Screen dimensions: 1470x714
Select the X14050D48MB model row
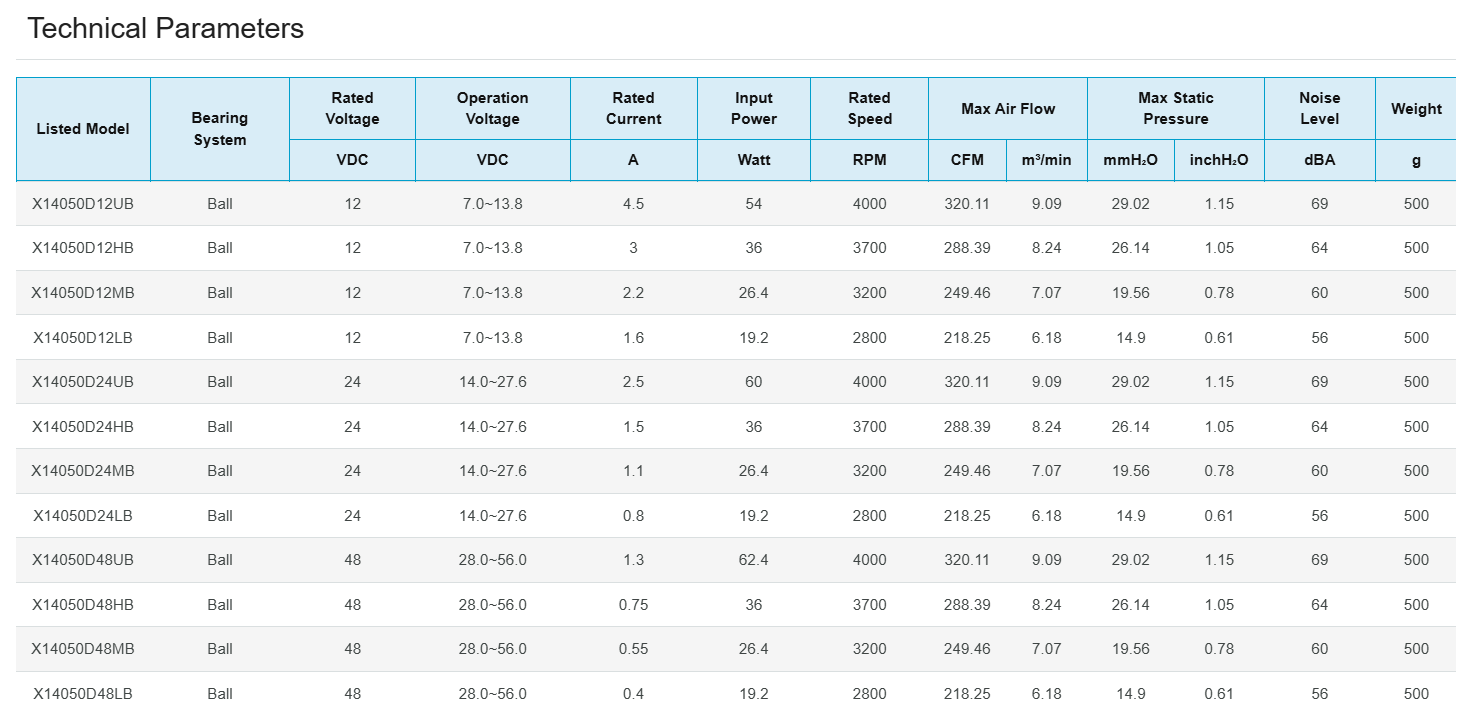[x=83, y=649]
